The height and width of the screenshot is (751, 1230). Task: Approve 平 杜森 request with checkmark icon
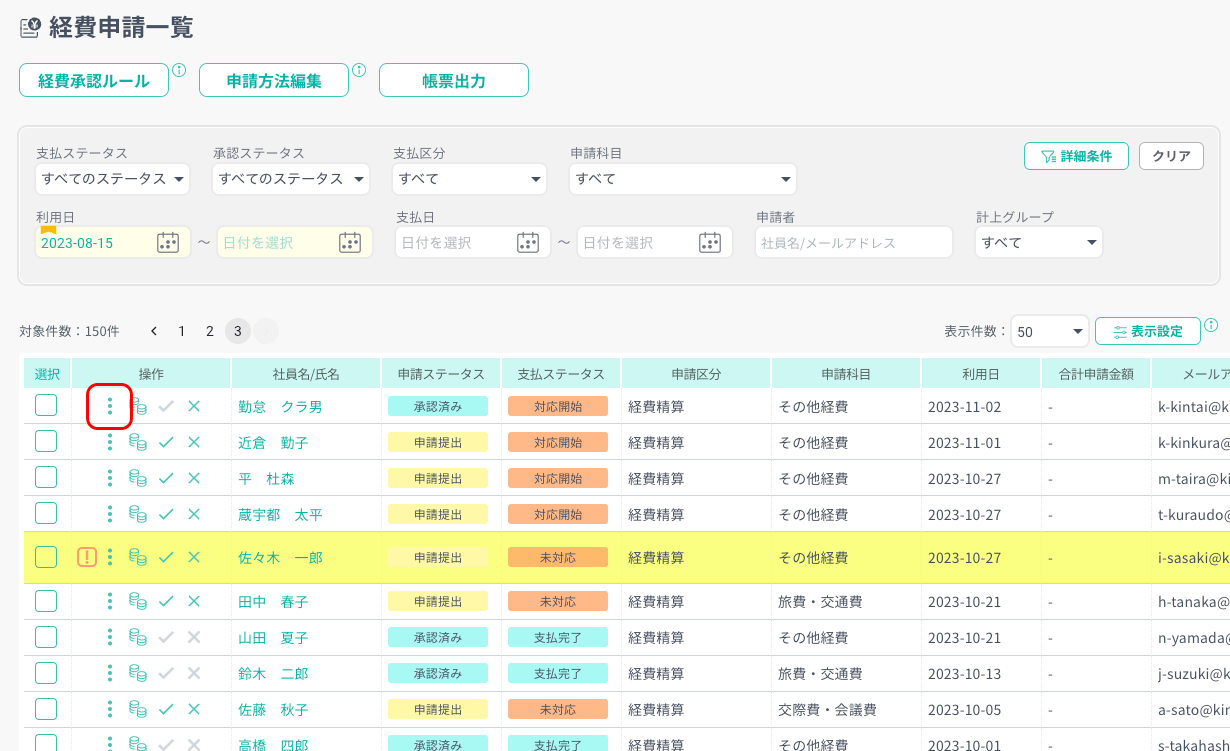(x=166, y=478)
